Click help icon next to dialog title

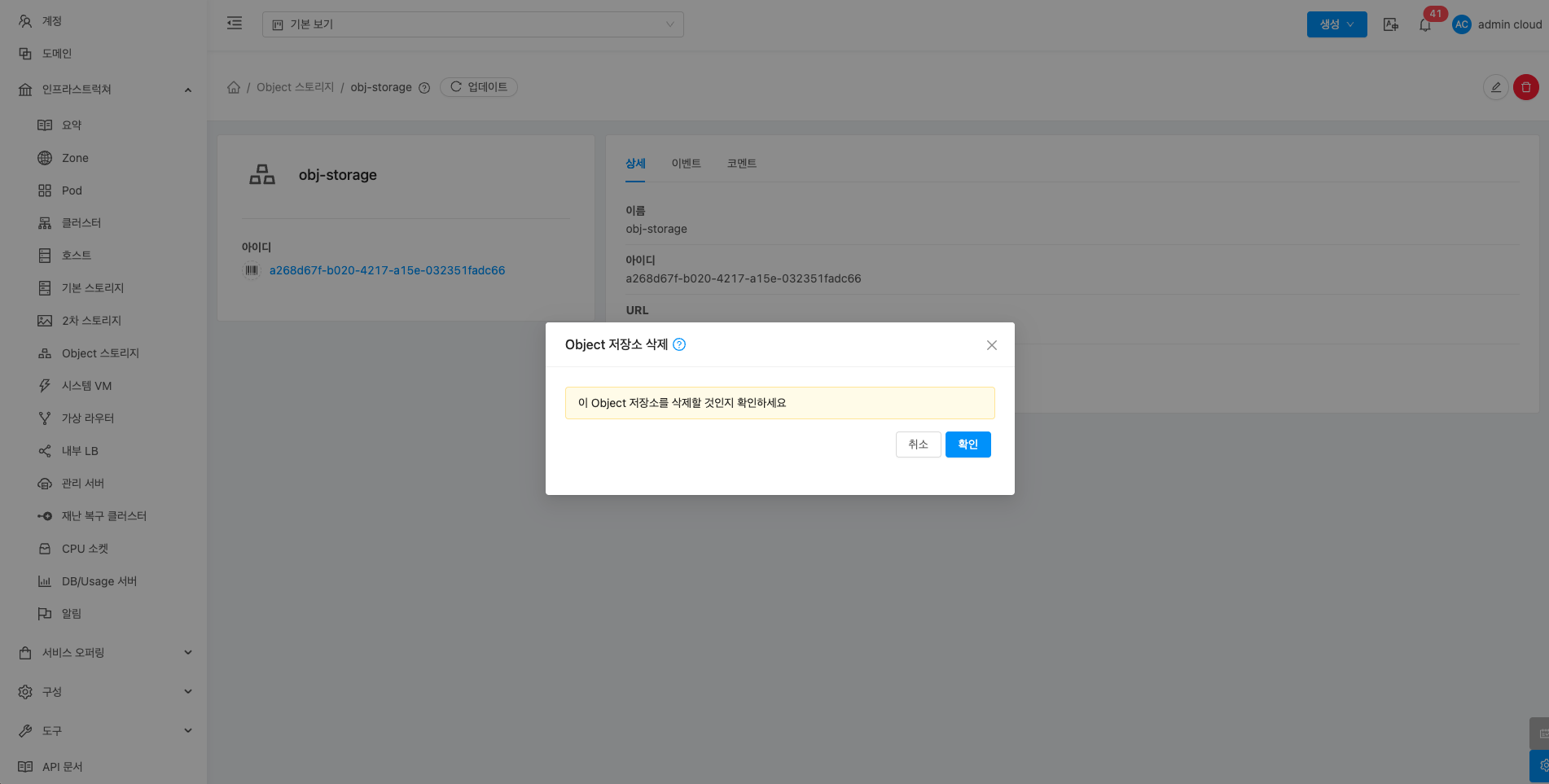679,344
